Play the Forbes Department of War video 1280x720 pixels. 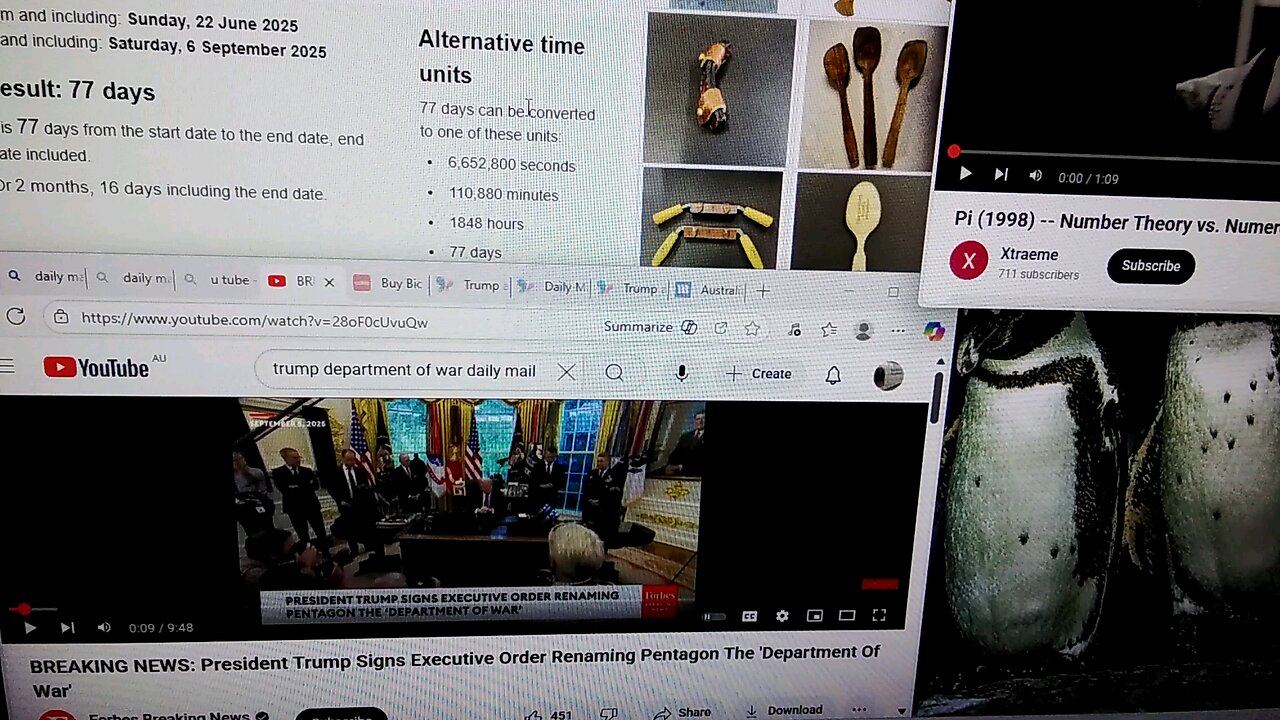tap(30, 628)
